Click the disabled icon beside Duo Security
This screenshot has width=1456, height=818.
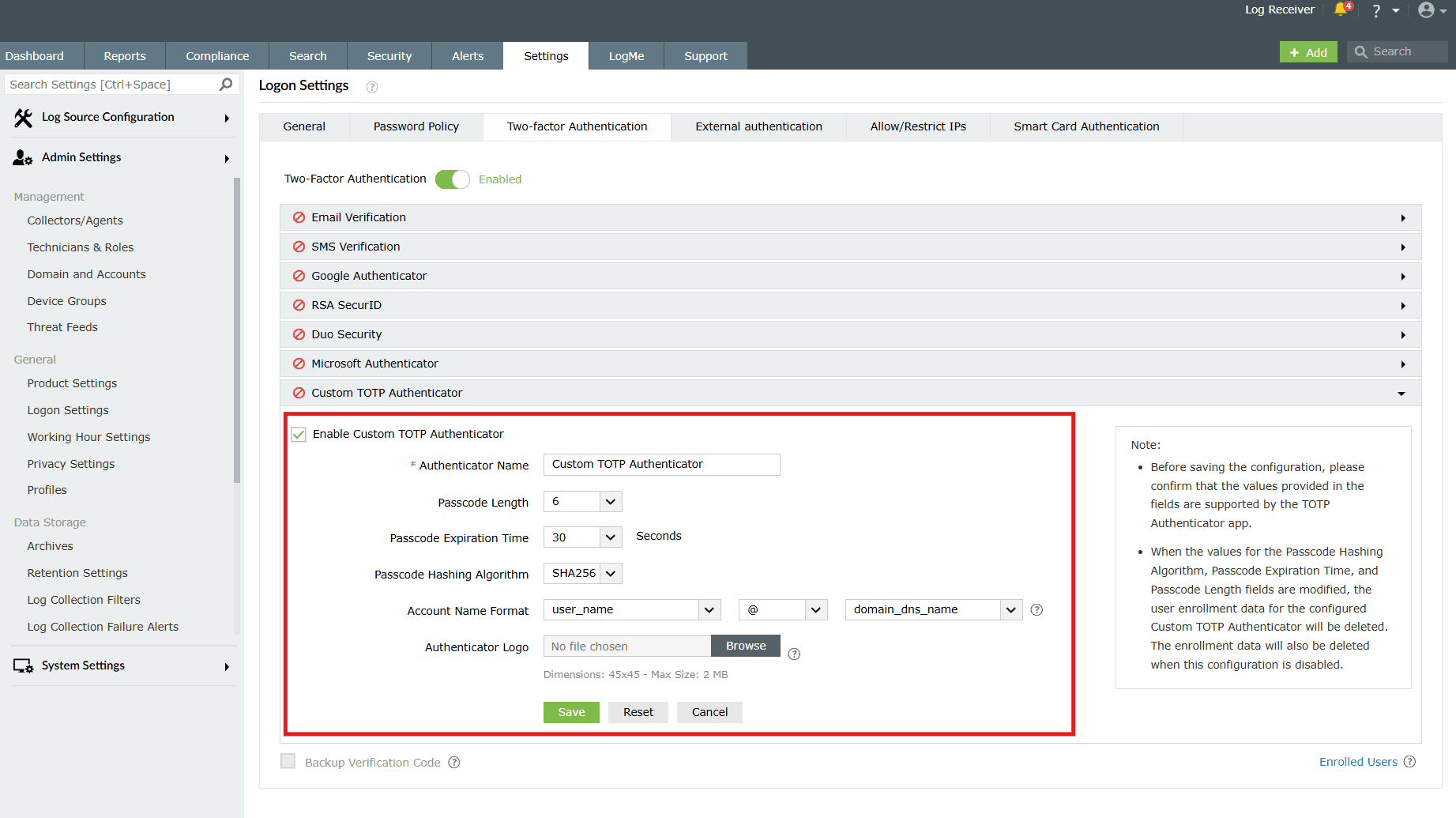pos(299,334)
